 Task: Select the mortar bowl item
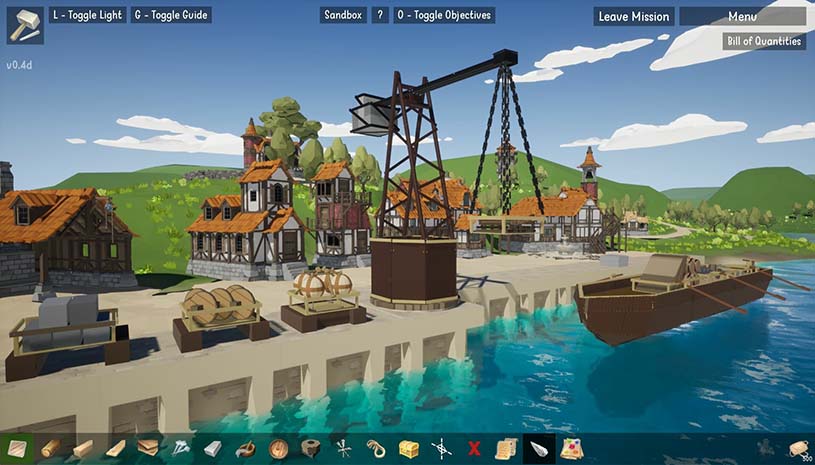pyautogui.click(x=245, y=448)
